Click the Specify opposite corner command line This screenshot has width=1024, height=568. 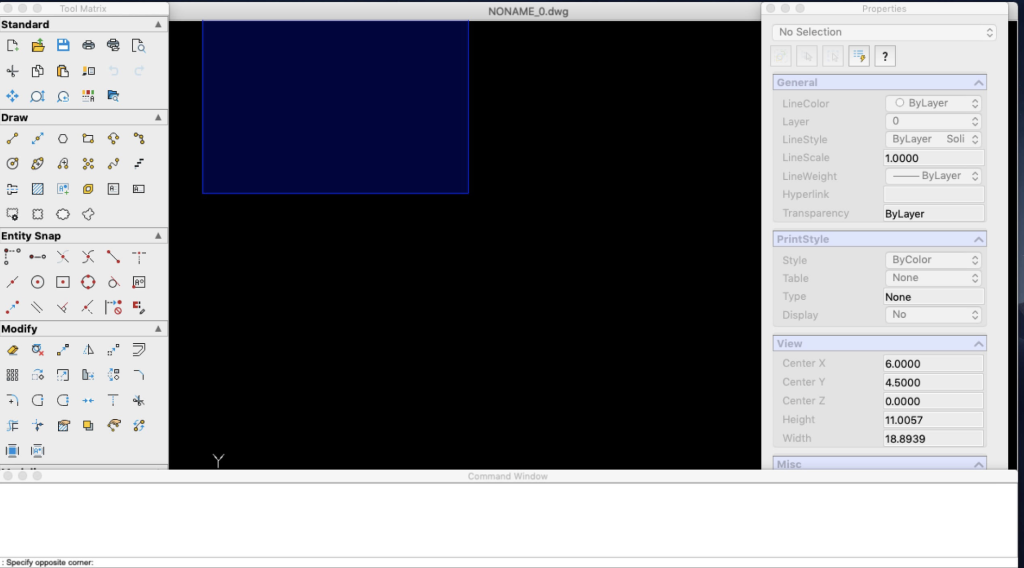(509, 562)
